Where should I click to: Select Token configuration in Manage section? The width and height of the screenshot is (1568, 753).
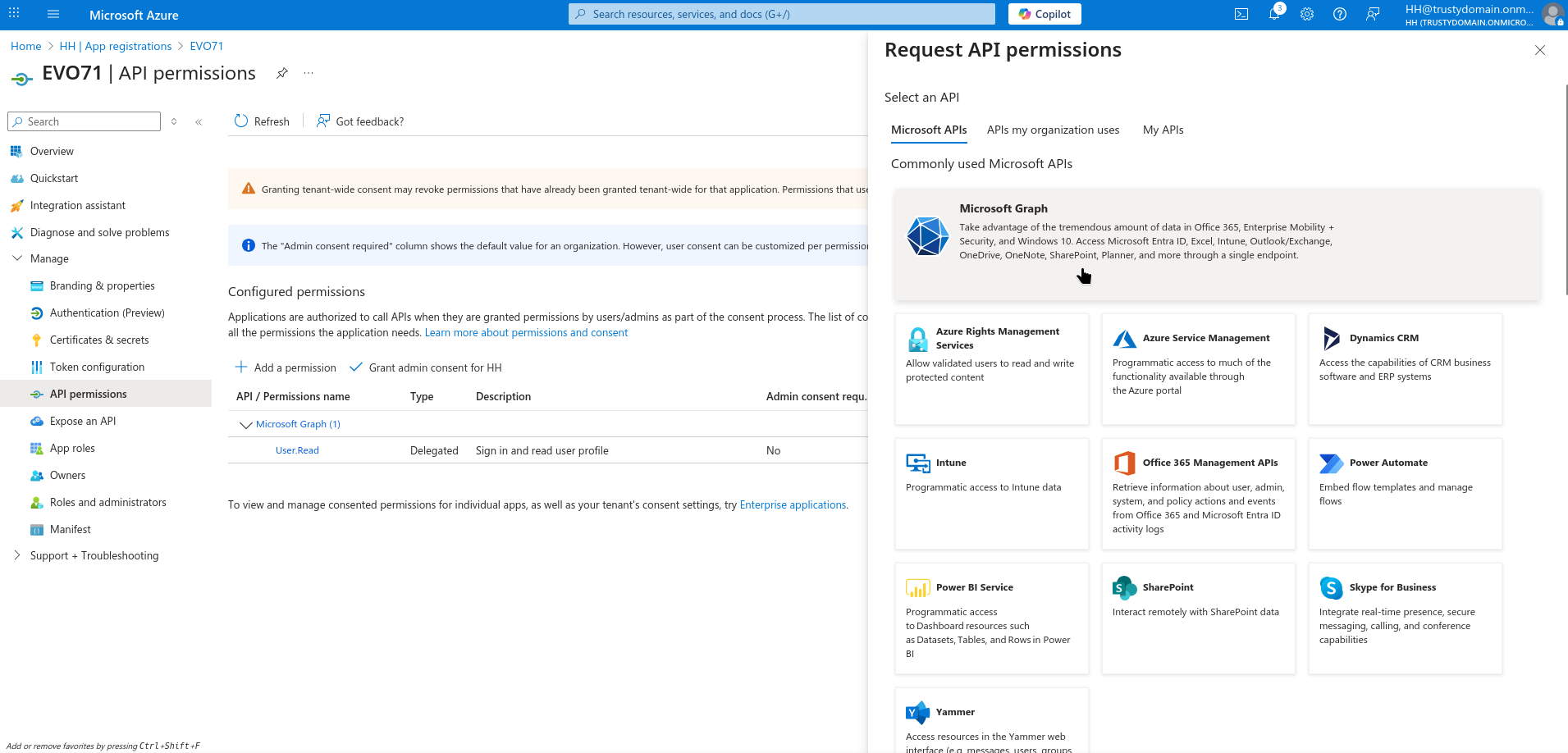coord(97,367)
